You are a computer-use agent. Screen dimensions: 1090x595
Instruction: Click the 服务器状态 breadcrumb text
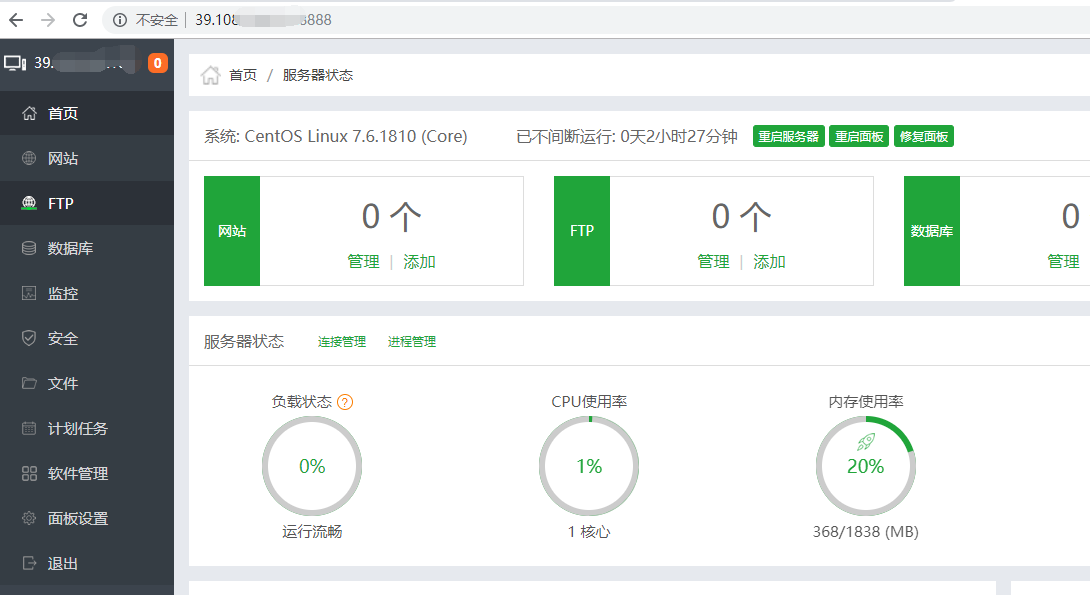[318, 75]
